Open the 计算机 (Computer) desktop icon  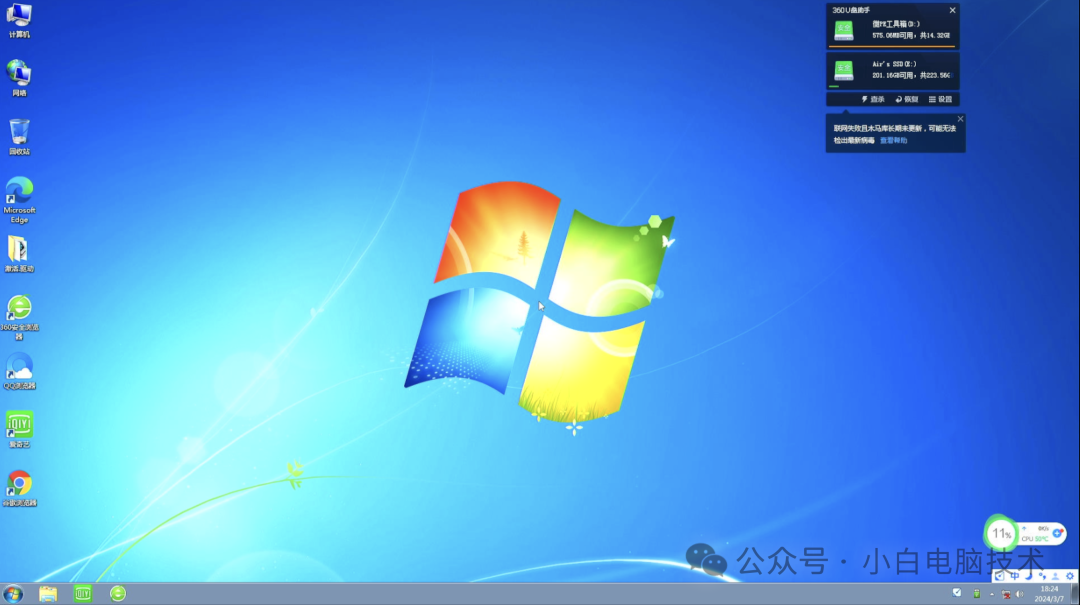pyautogui.click(x=19, y=21)
